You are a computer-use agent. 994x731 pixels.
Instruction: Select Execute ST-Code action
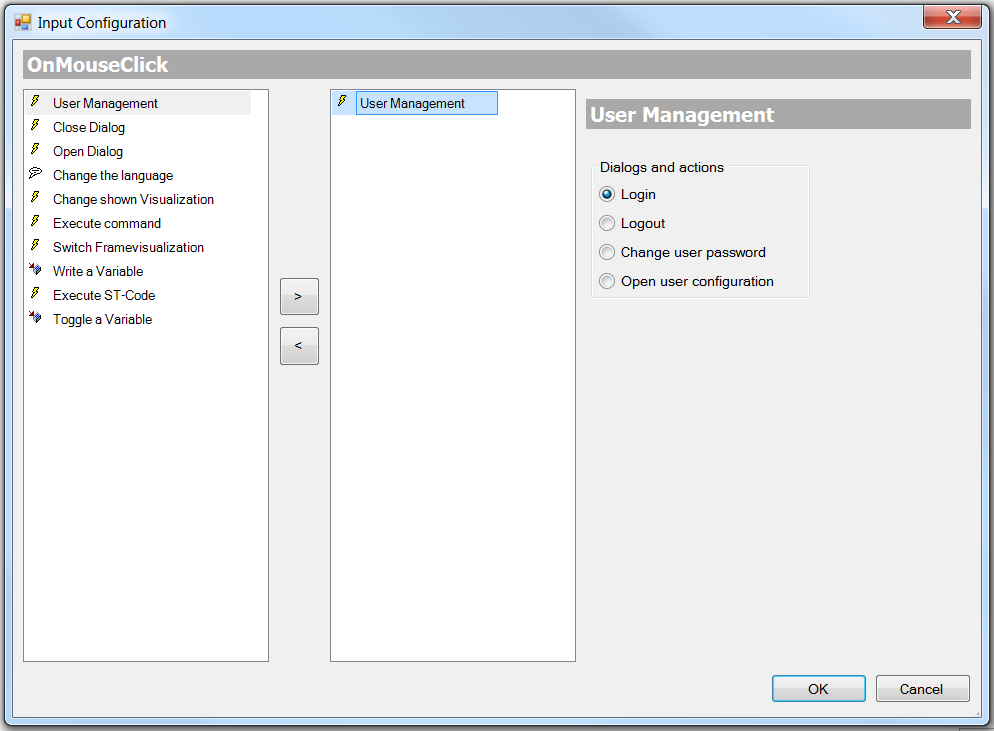click(x=104, y=295)
